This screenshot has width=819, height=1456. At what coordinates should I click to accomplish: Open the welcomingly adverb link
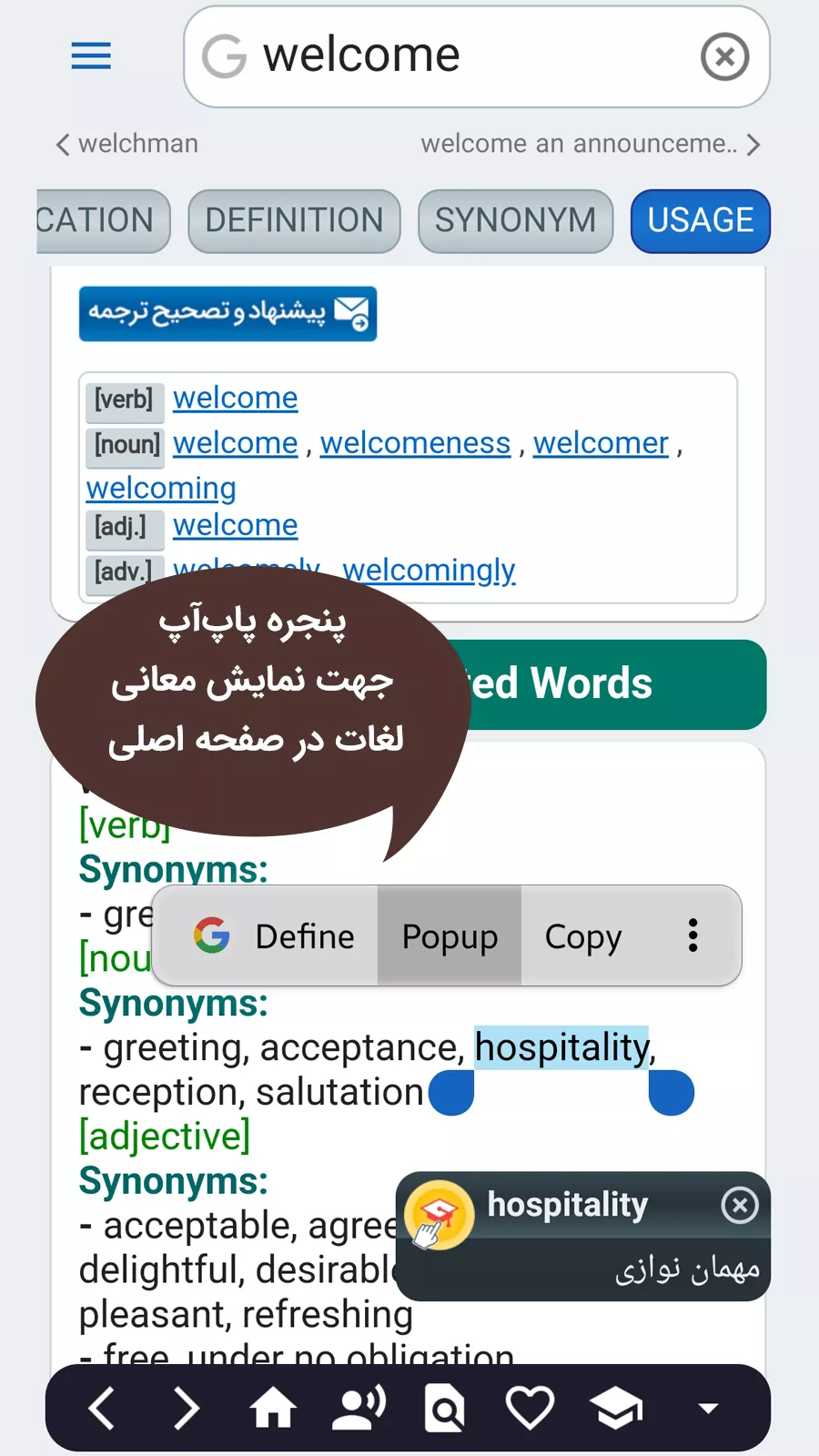click(429, 571)
